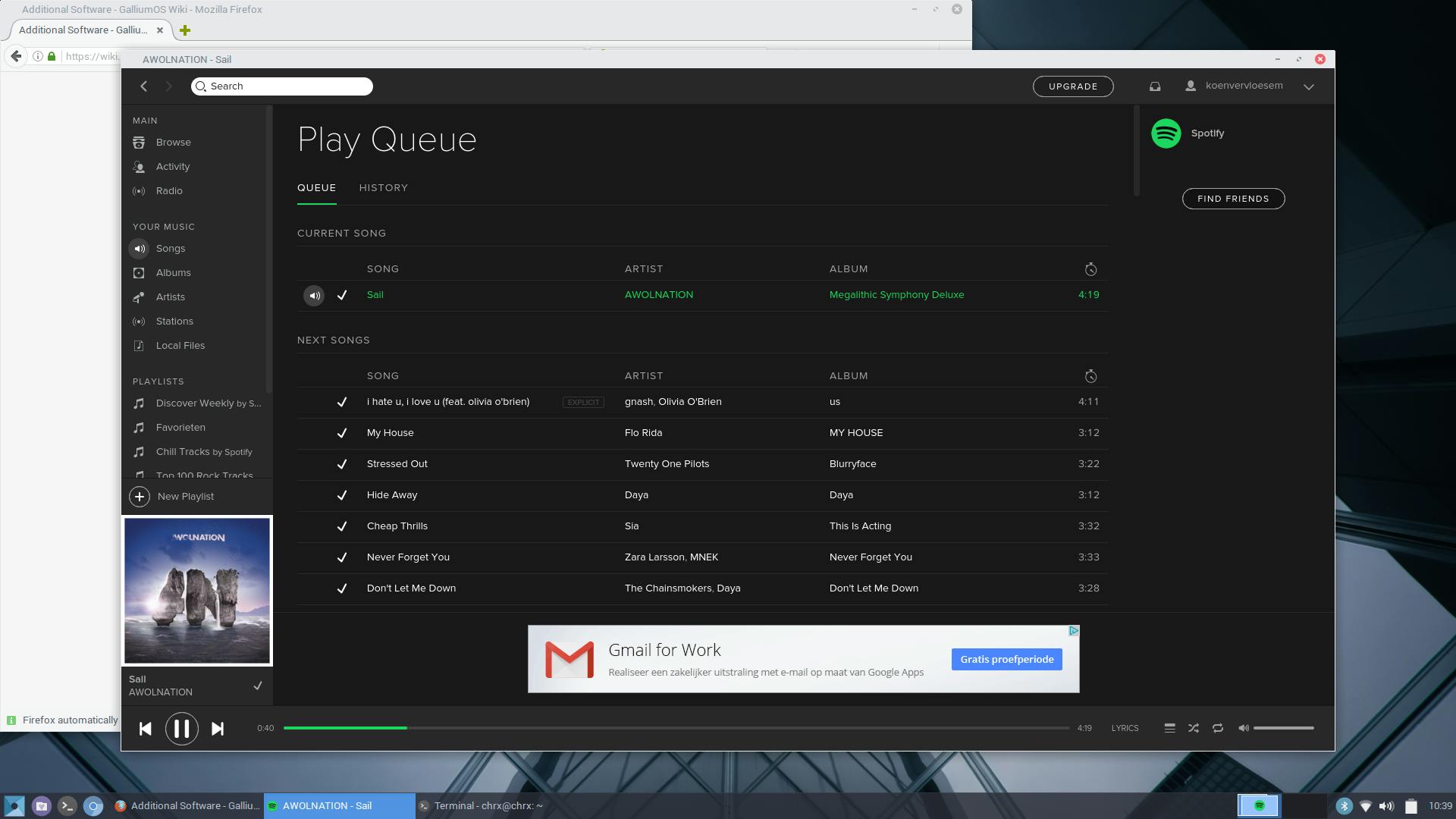Click the Upgrade button
The width and height of the screenshot is (1456, 819).
(x=1073, y=86)
